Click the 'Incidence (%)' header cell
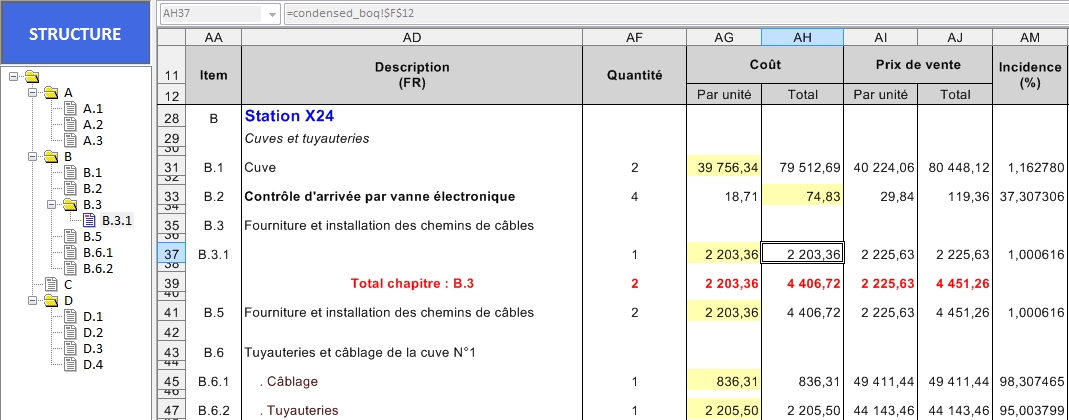Screen dimensions: 1069x420 tap(1030, 75)
